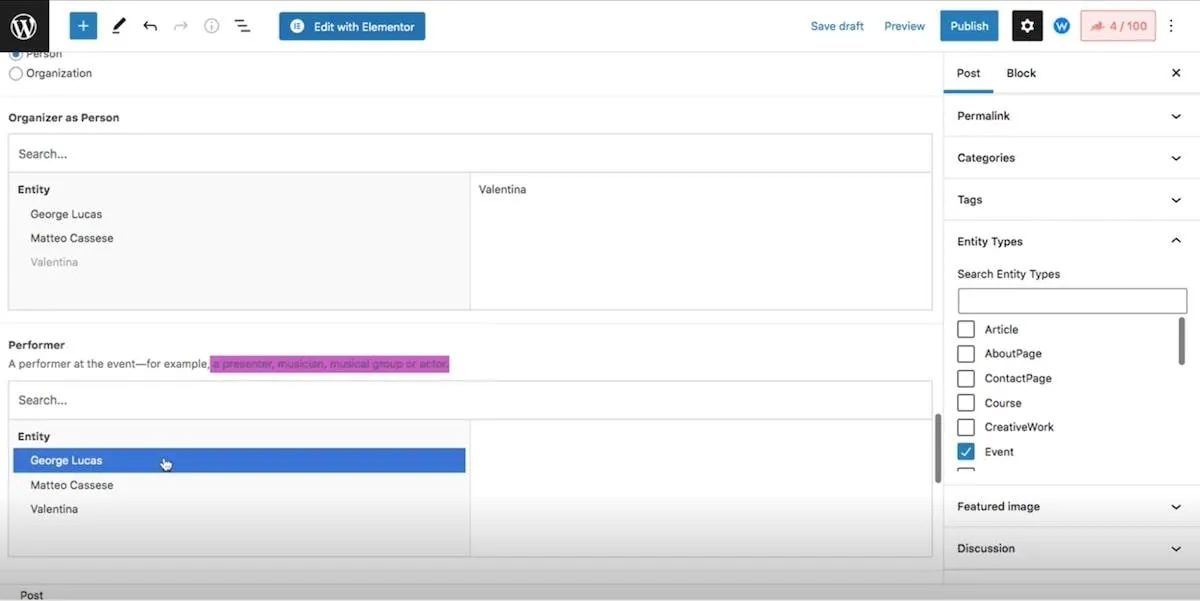The image size is (1200, 601).
Task: Click the WordPress logo icon
Action: click(x=23, y=26)
